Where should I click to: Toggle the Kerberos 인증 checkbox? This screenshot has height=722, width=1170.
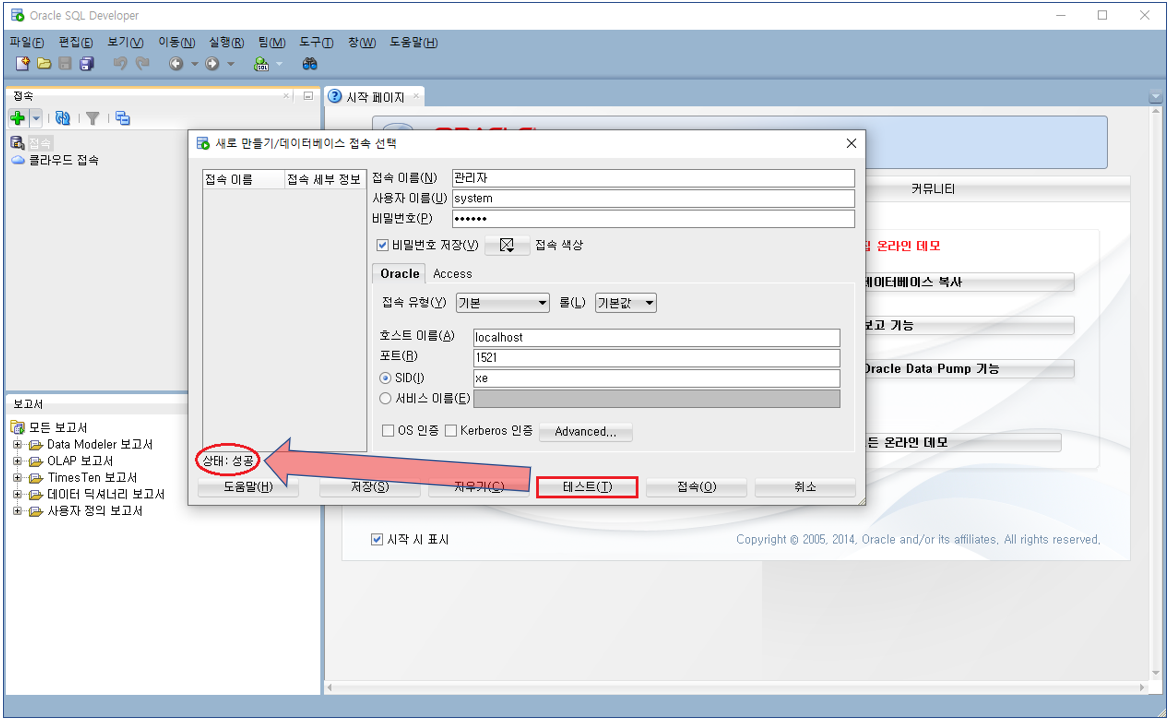click(451, 430)
